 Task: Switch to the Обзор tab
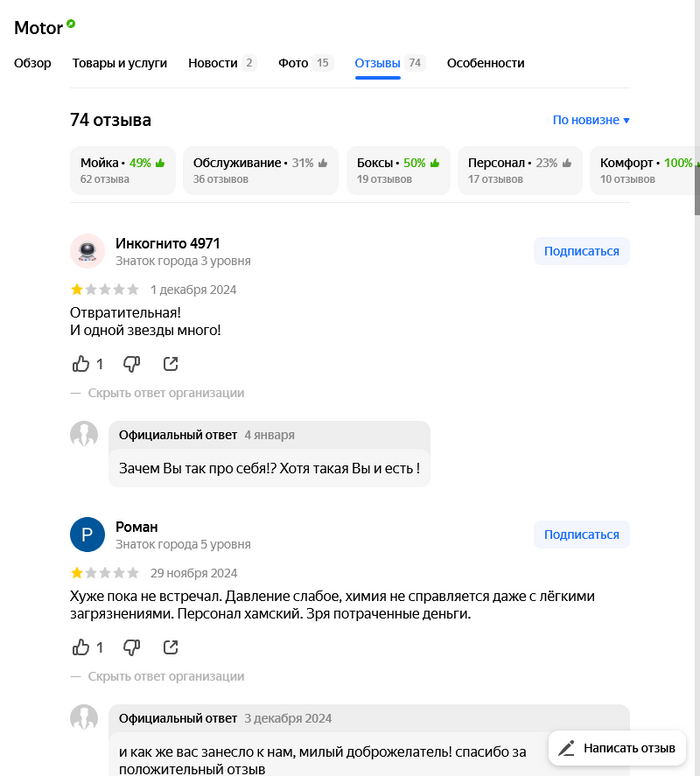click(33, 63)
